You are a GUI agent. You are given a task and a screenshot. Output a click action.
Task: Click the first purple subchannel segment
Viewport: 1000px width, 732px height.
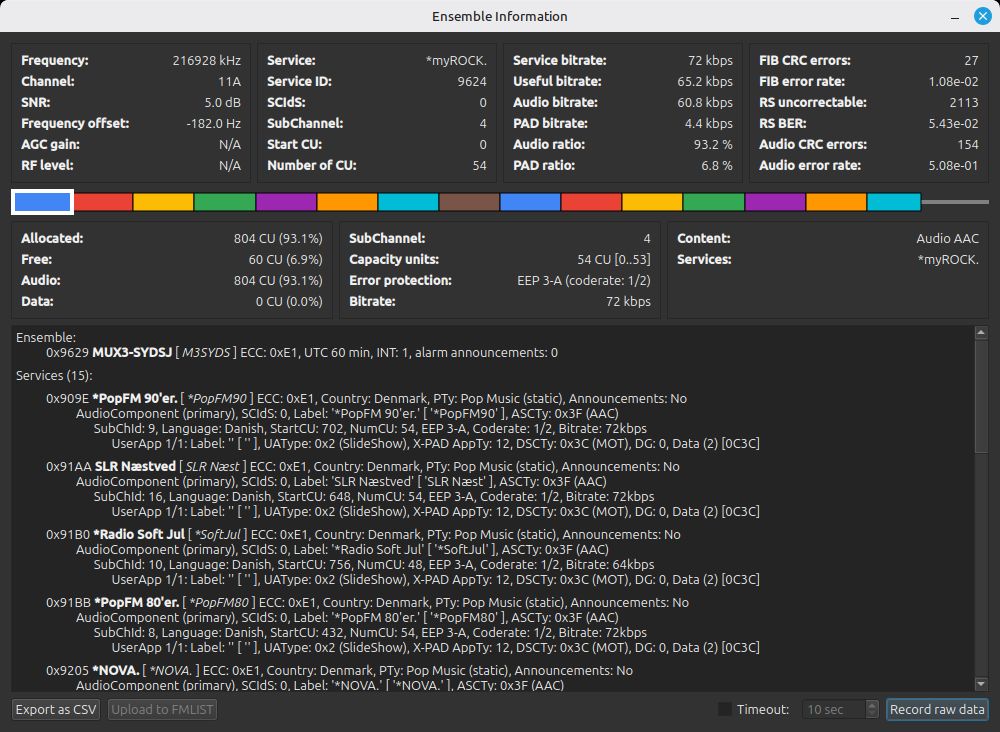(286, 202)
